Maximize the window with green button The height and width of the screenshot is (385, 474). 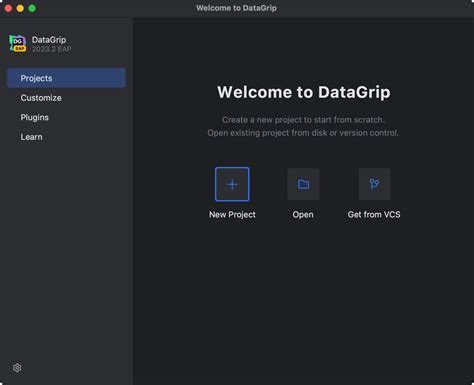pos(32,8)
